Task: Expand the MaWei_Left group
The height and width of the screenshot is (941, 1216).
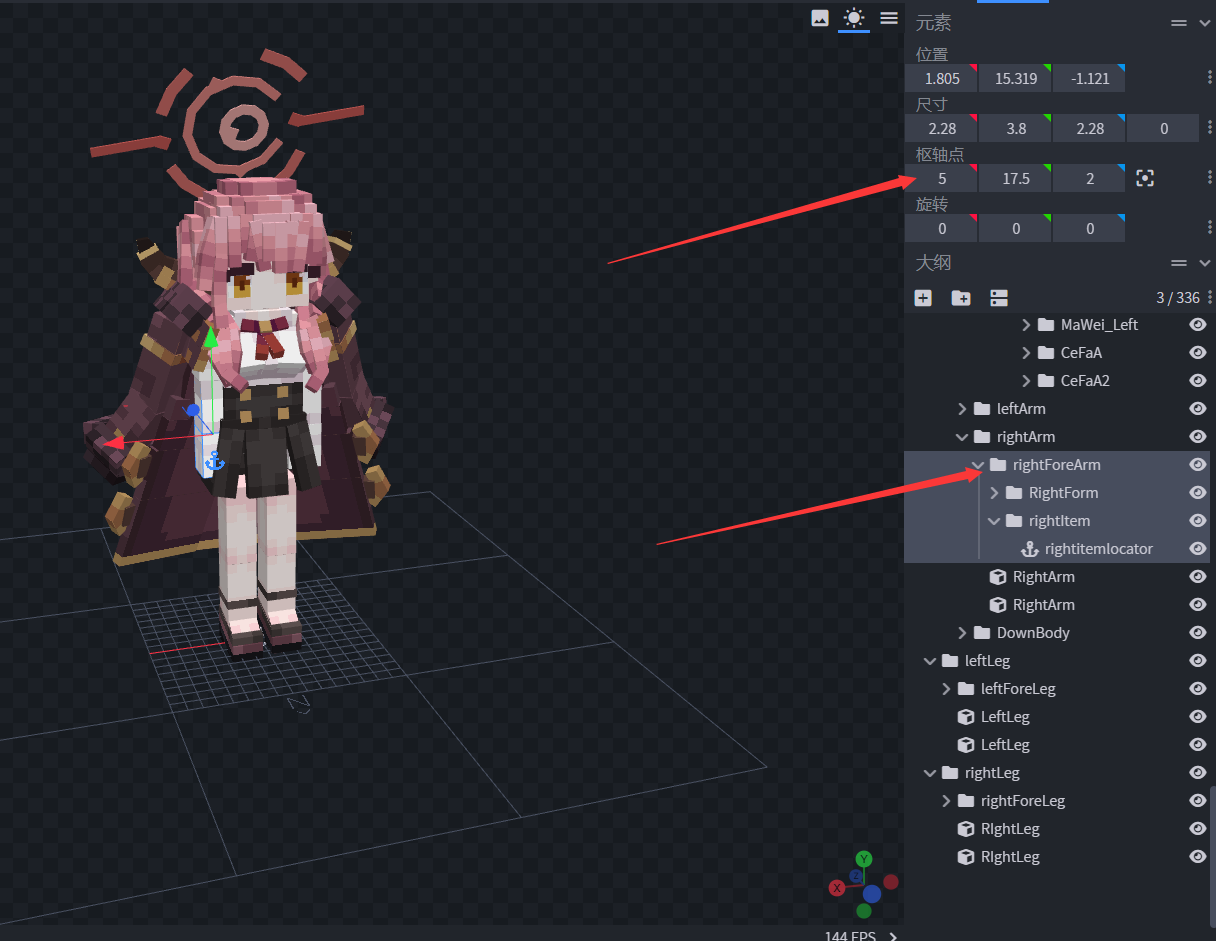Action: click(x=1026, y=325)
